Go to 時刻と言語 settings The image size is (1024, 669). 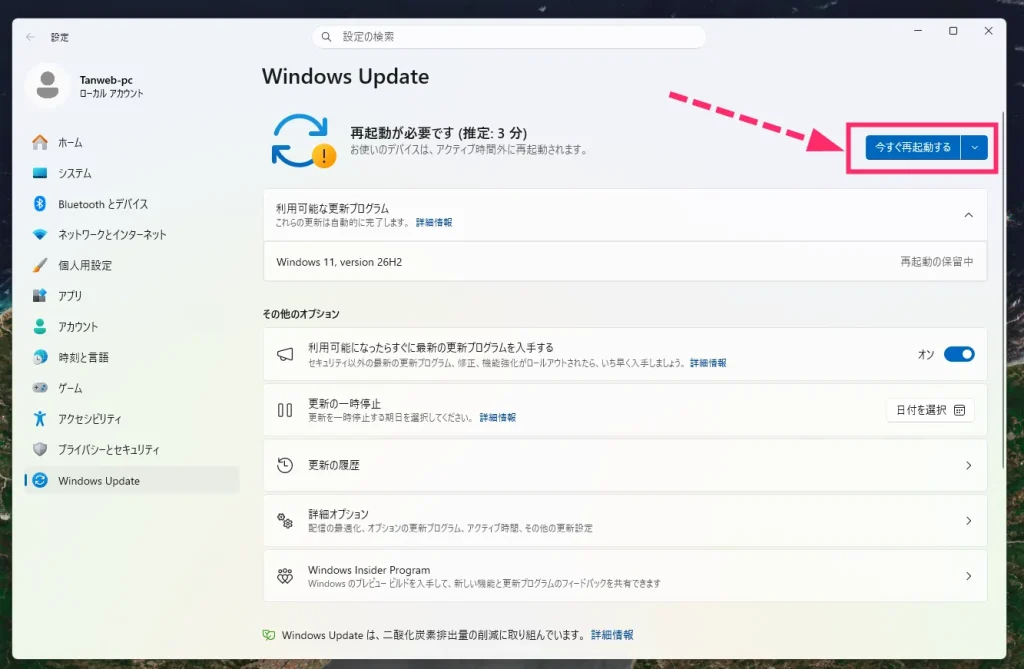[133, 357]
